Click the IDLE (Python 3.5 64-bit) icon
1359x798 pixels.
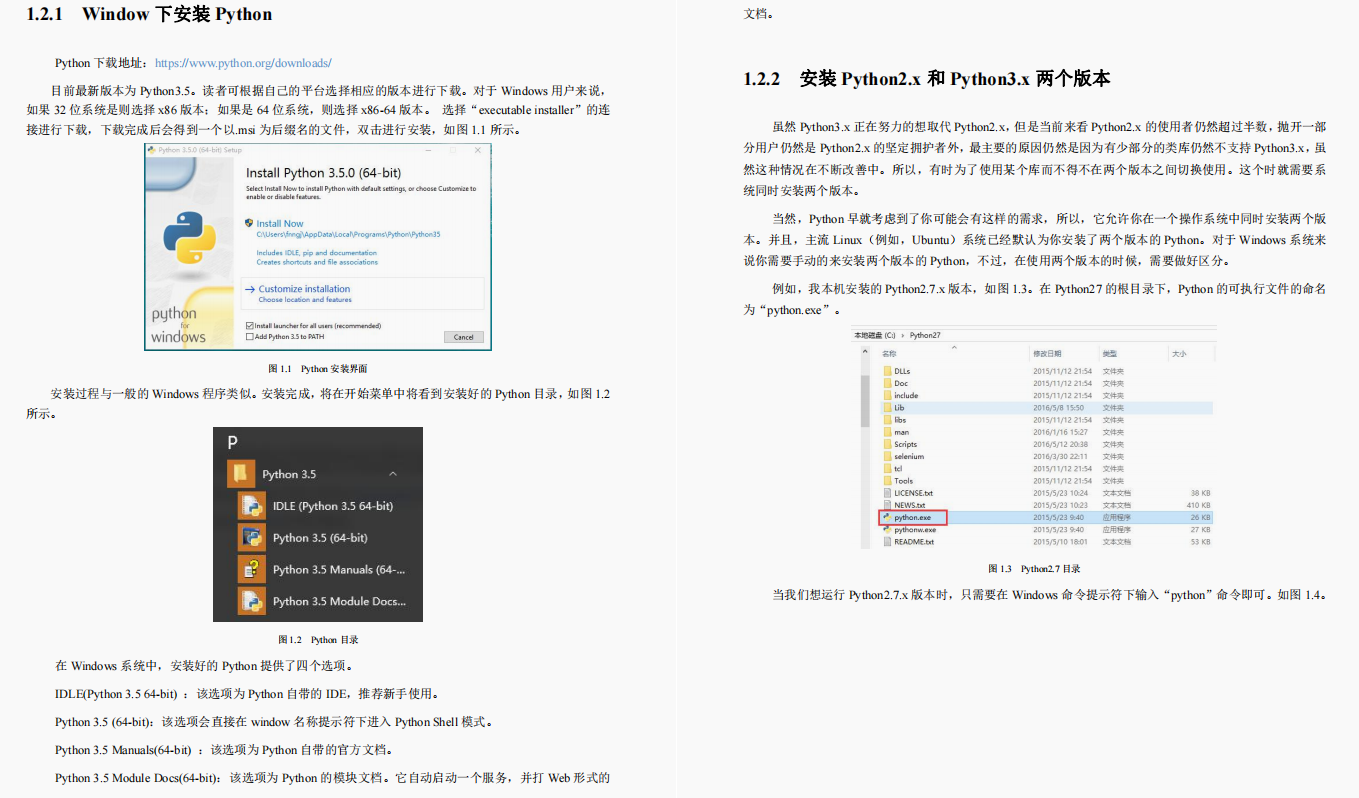pos(251,506)
